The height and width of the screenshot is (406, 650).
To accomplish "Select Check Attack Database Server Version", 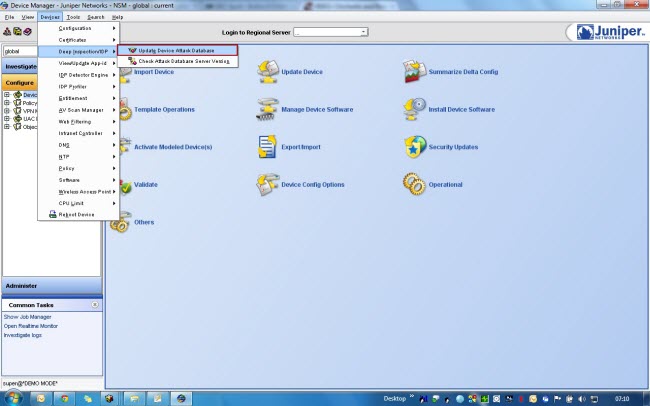I will pos(177,61).
